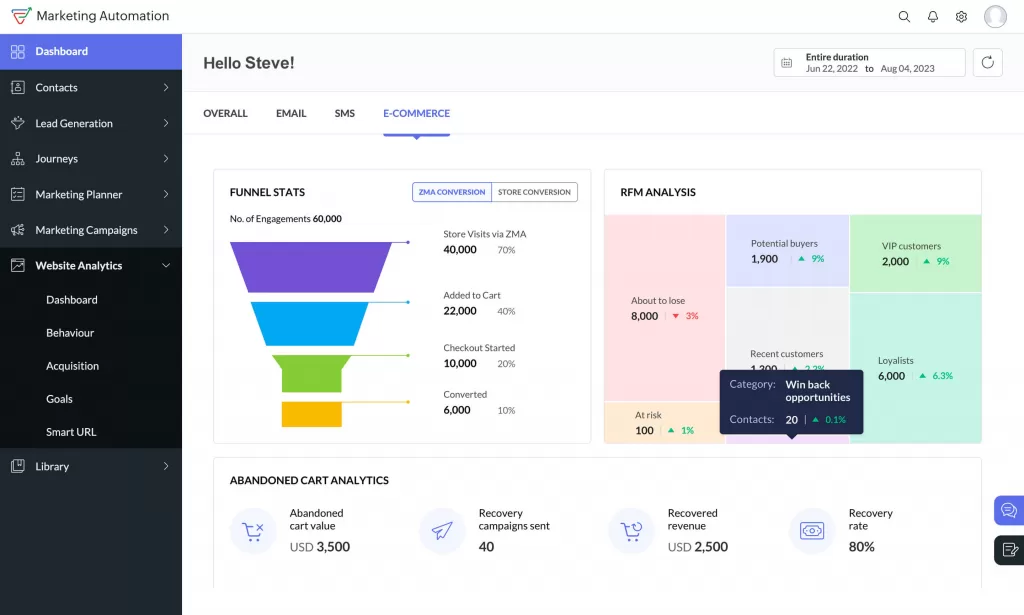Refresh the dashboard using the reload icon
This screenshot has width=1024, height=615.
click(987, 62)
